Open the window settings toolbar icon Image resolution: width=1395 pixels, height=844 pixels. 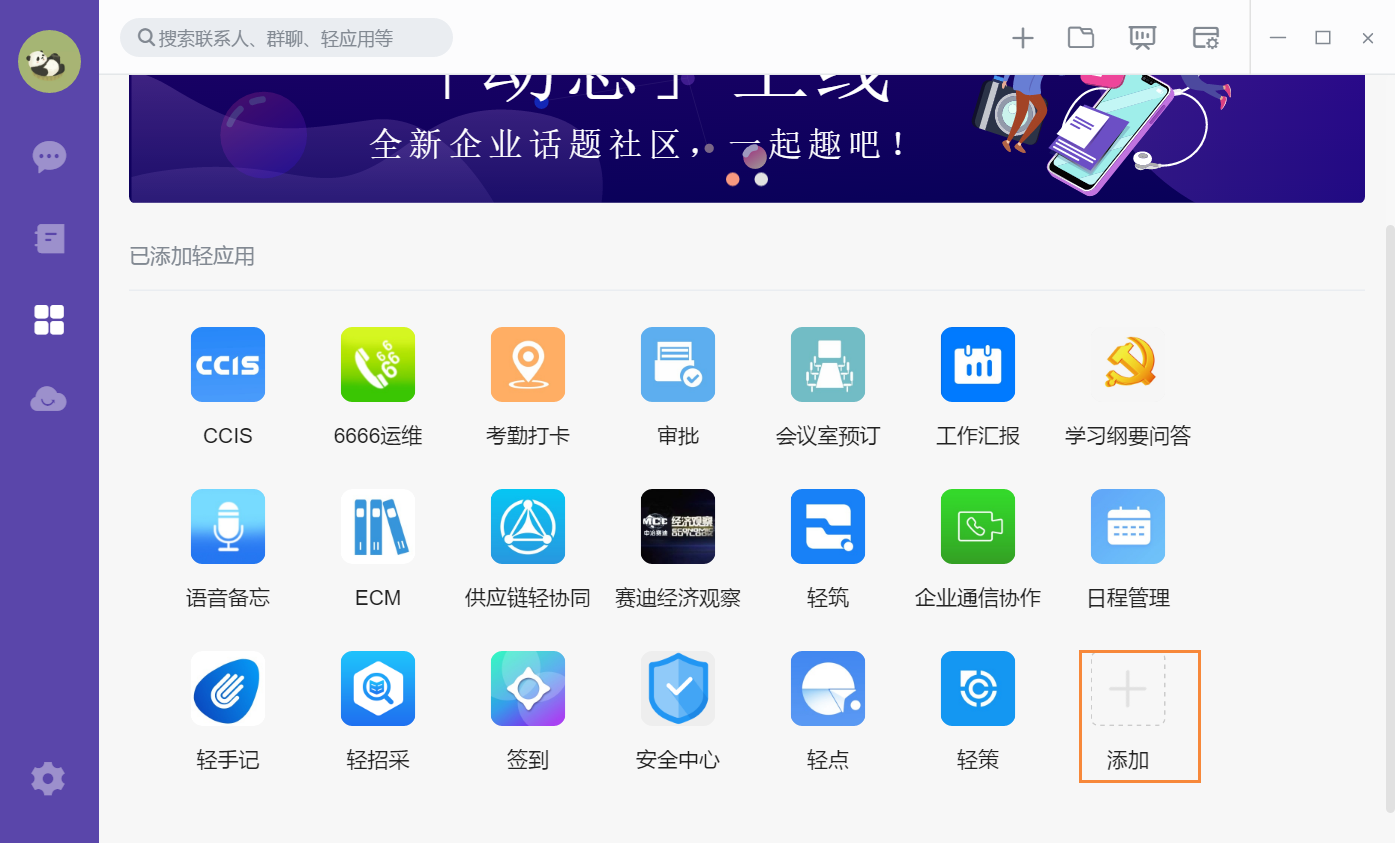click(x=1205, y=38)
